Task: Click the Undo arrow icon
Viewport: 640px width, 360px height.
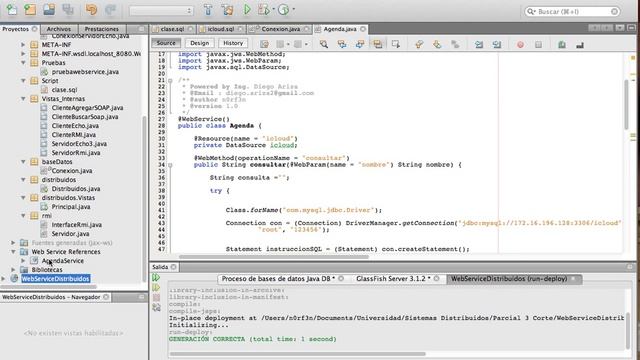Action: pyautogui.click(x=91, y=9)
